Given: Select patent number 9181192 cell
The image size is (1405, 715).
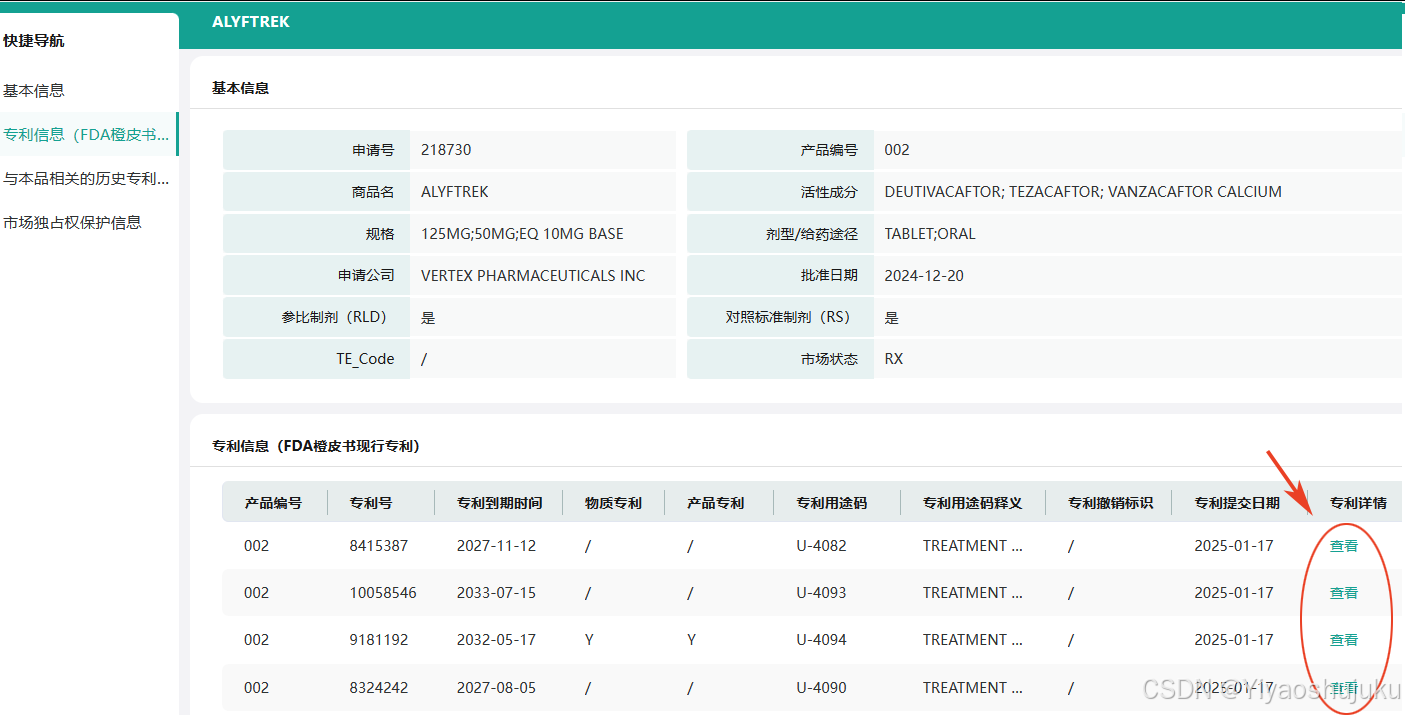Looking at the screenshot, I should (378, 640).
